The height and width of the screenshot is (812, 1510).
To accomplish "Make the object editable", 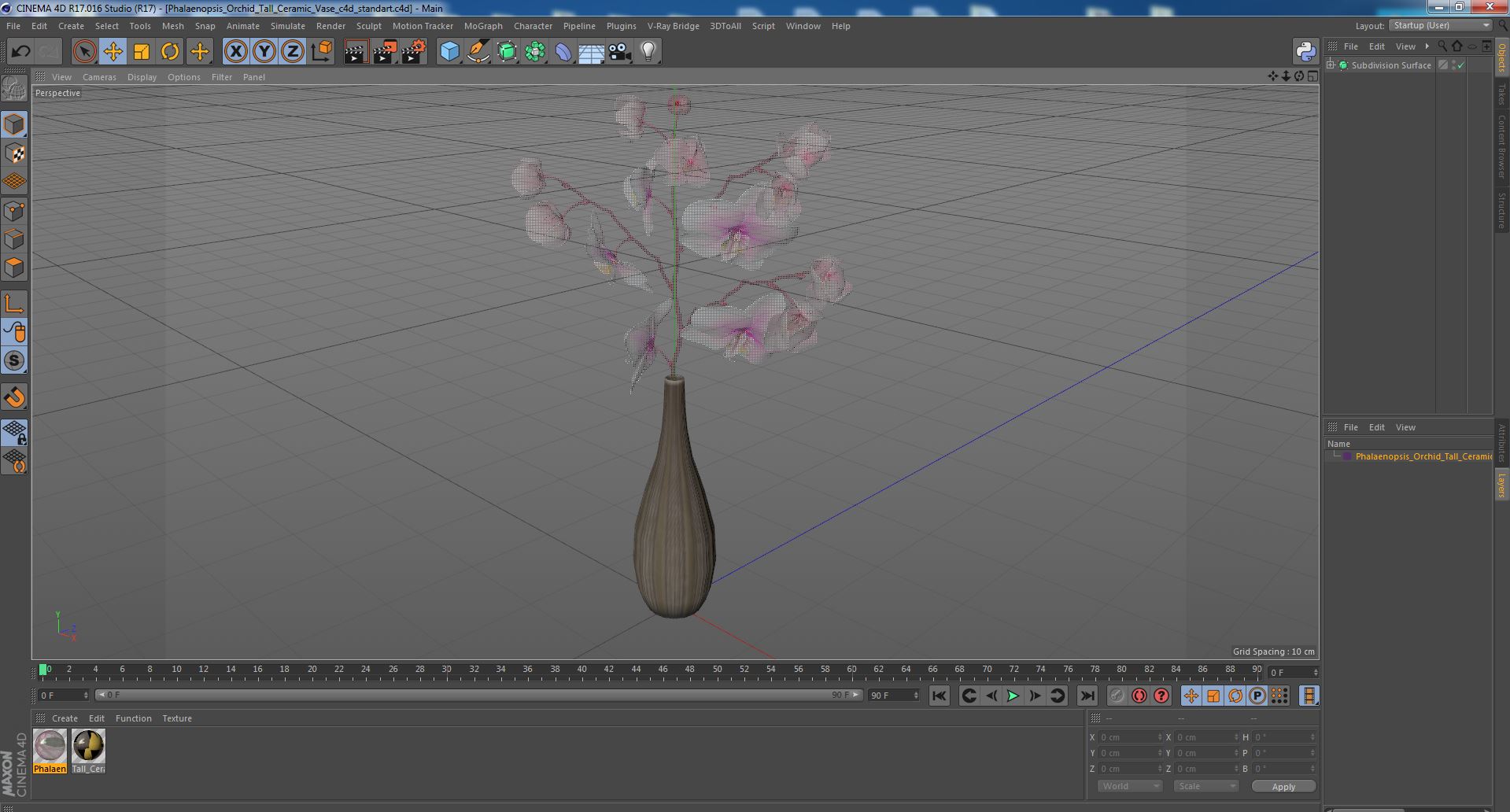I will [14, 89].
